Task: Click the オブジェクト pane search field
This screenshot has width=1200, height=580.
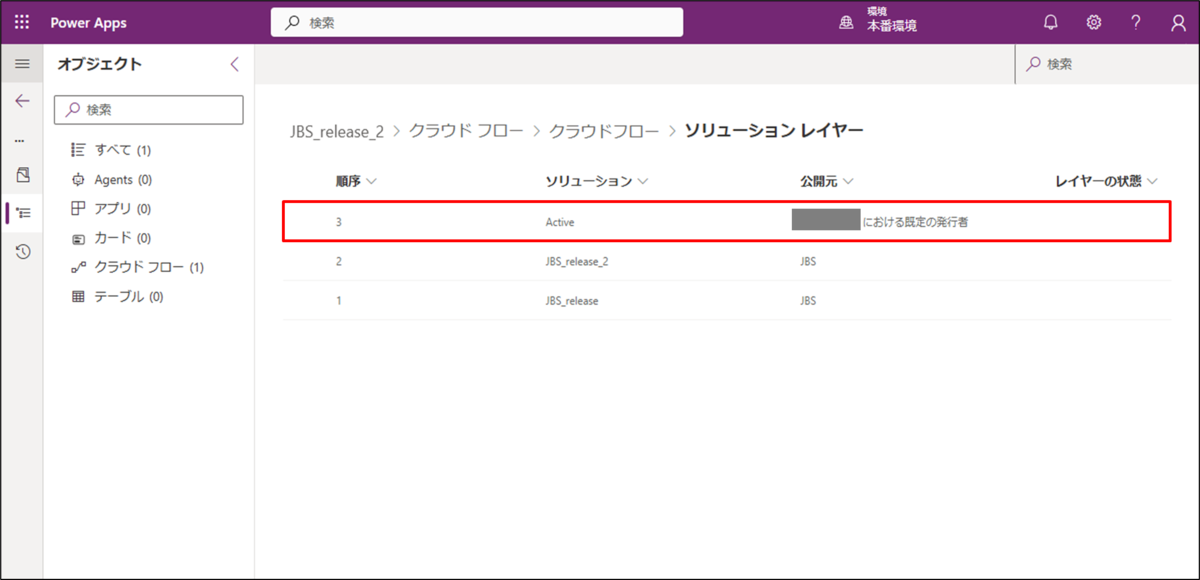Action: (149, 110)
